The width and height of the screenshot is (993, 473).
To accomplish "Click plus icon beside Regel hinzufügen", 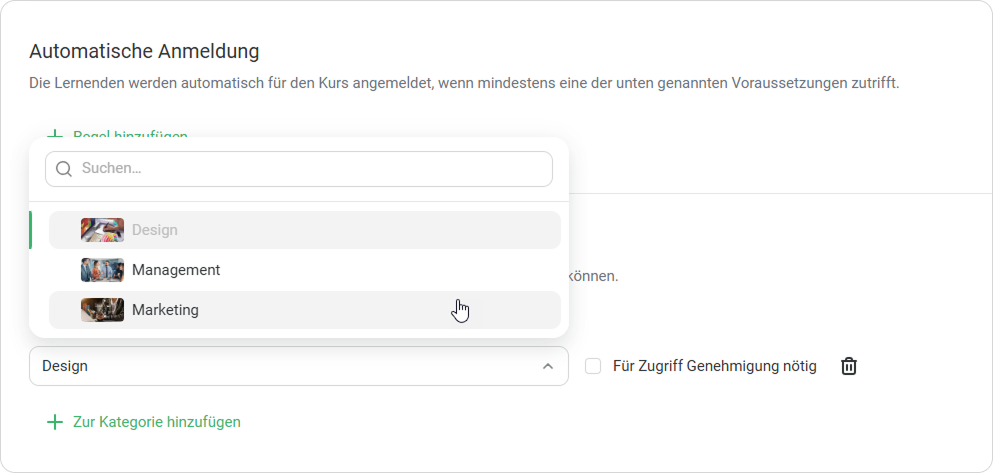I will point(55,135).
